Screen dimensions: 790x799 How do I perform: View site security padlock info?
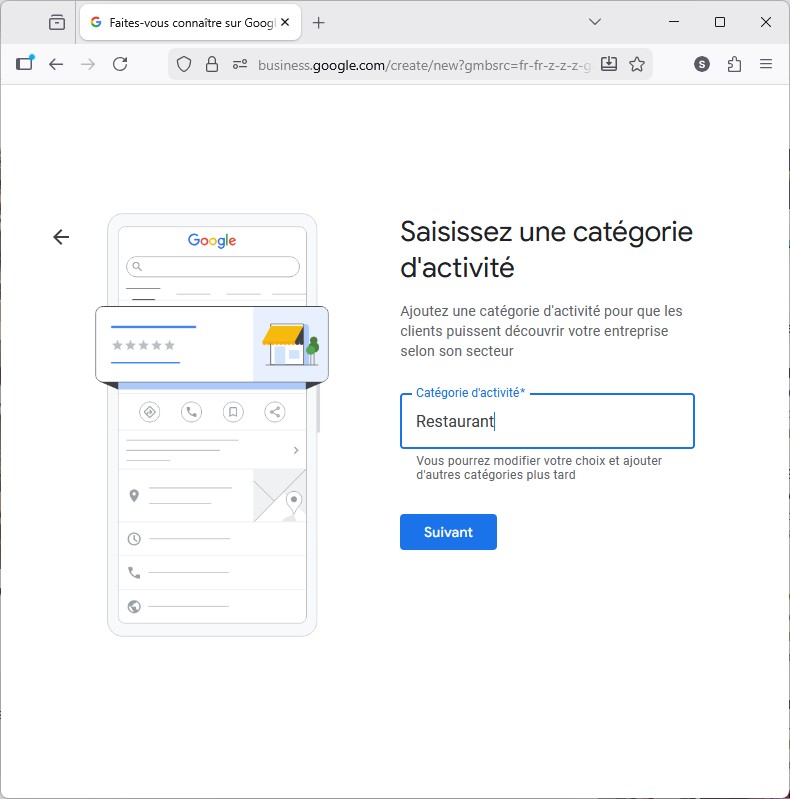[212, 64]
